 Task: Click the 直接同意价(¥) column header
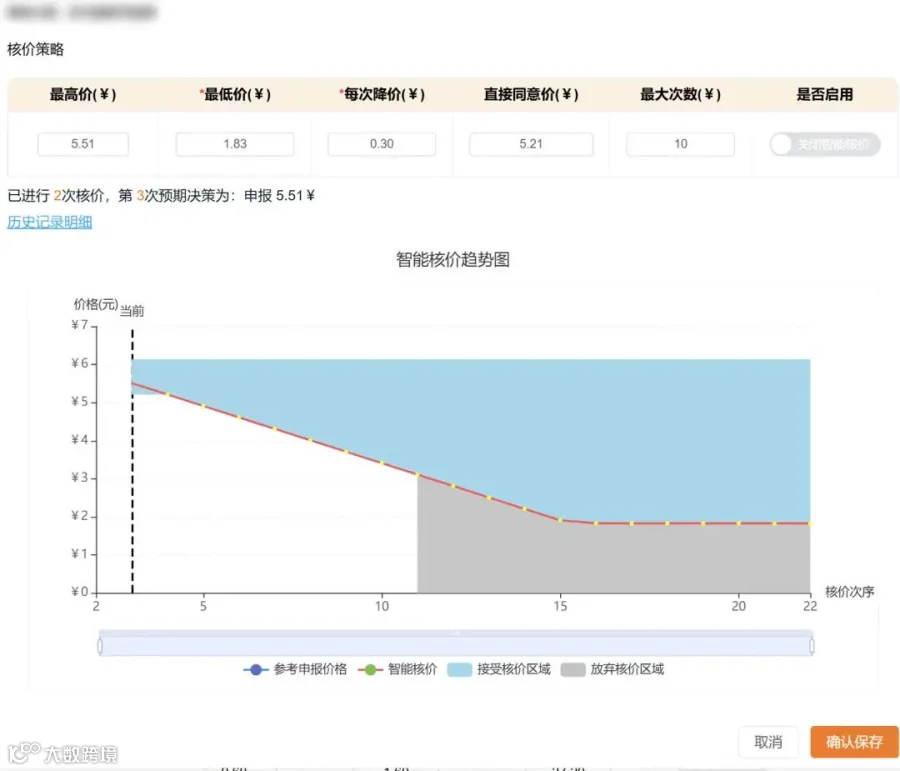pyautogui.click(x=531, y=95)
